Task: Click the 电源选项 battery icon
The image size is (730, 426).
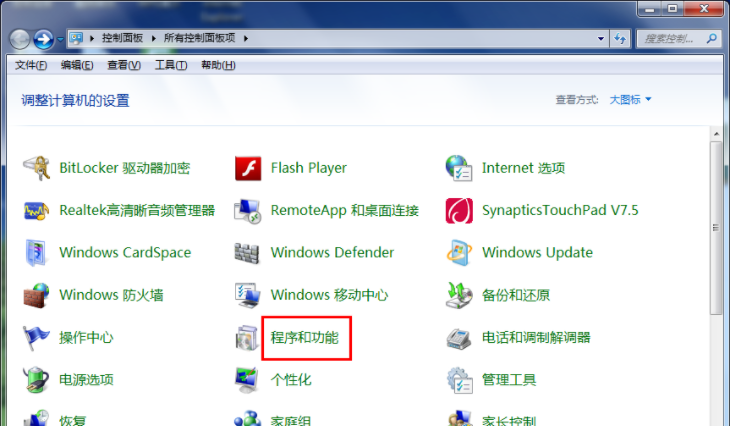Action: (36, 380)
